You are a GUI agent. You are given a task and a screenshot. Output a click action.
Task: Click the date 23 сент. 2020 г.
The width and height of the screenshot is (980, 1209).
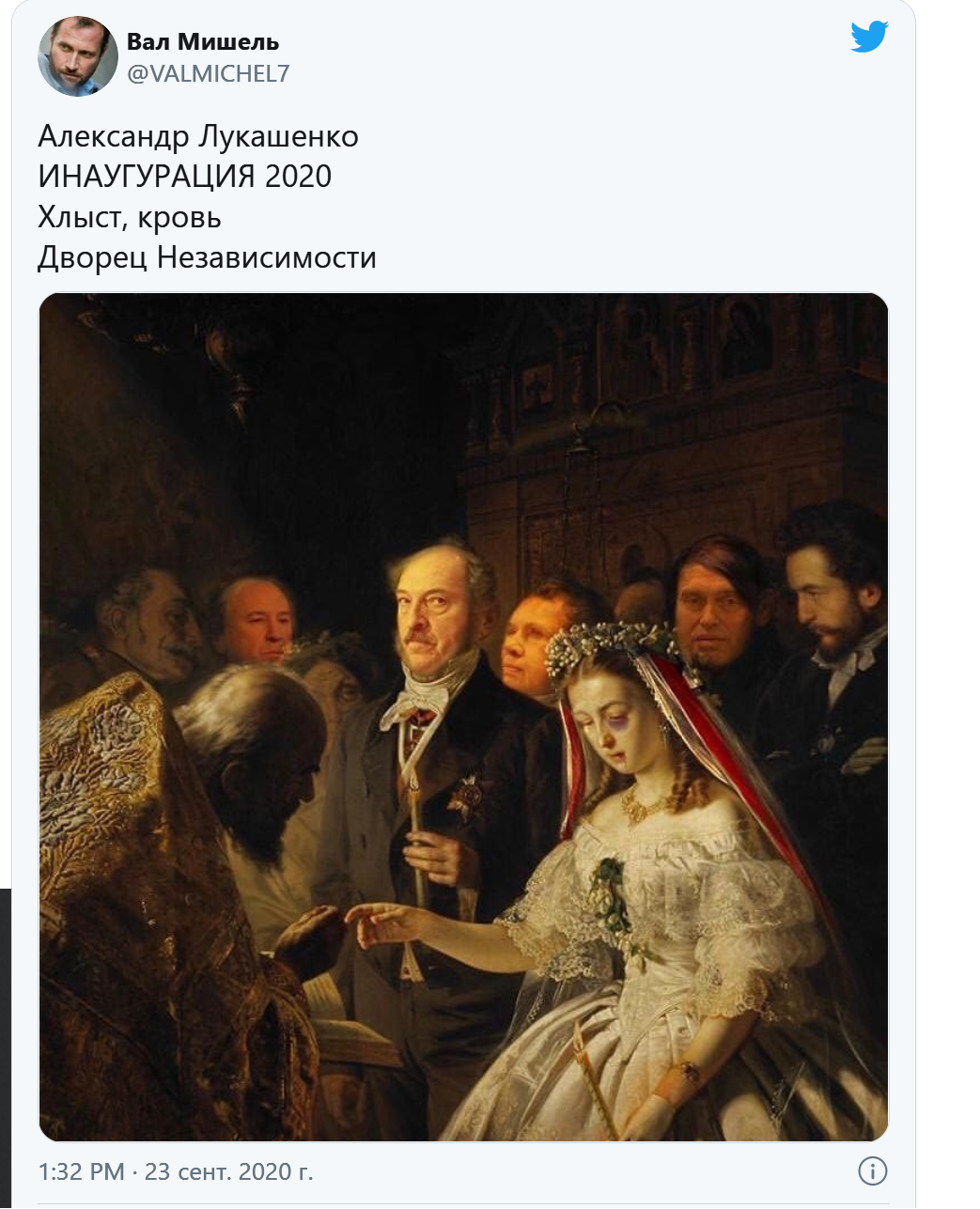(x=229, y=1171)
